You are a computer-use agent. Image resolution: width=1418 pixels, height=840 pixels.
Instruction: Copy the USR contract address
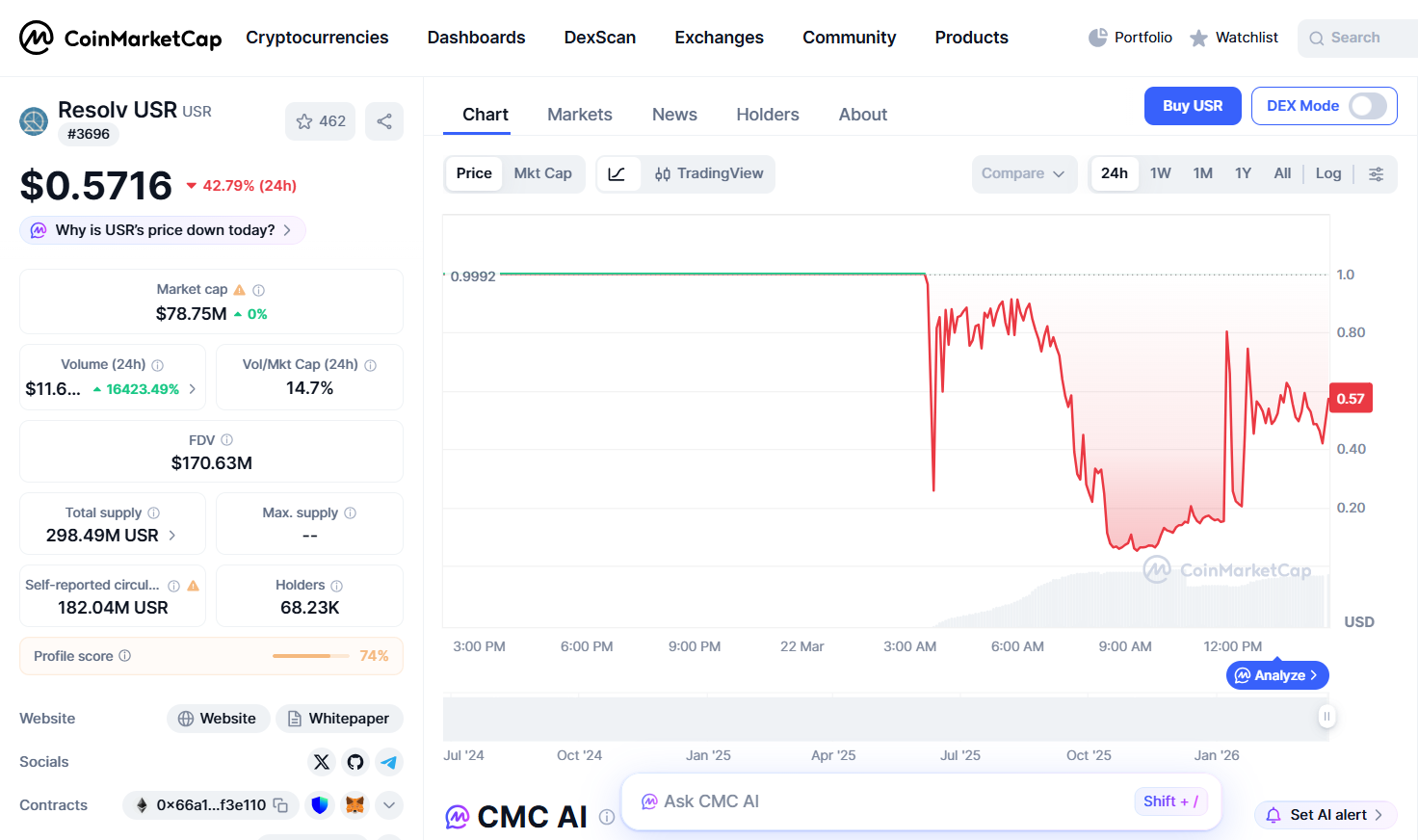(279, 805)
